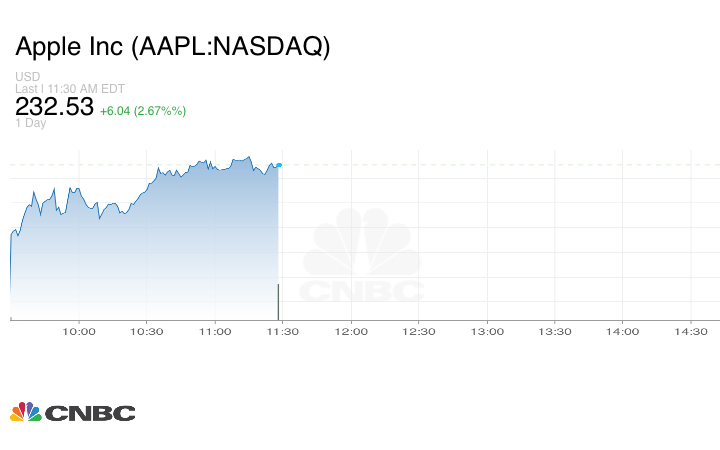This screenshot has height=450, width=720.
Task: Click the CNBC watermark in chart center
Action: click(362, 257)
